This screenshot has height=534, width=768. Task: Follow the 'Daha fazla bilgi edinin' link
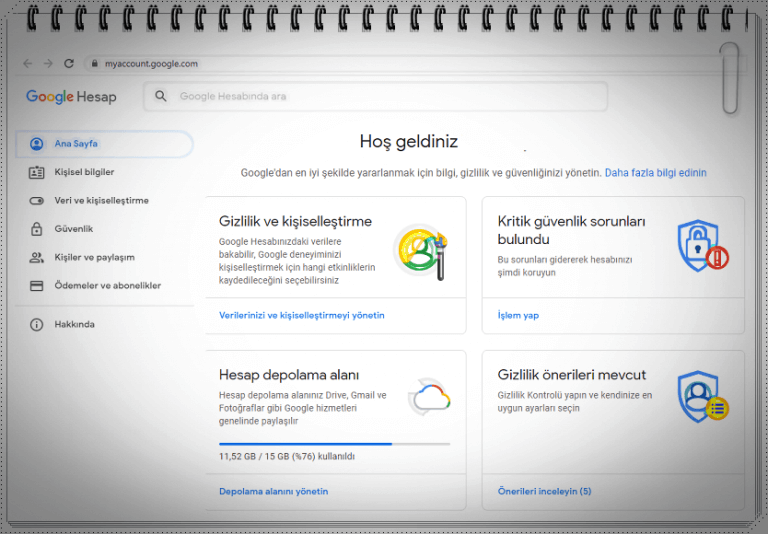coord(655,173)
